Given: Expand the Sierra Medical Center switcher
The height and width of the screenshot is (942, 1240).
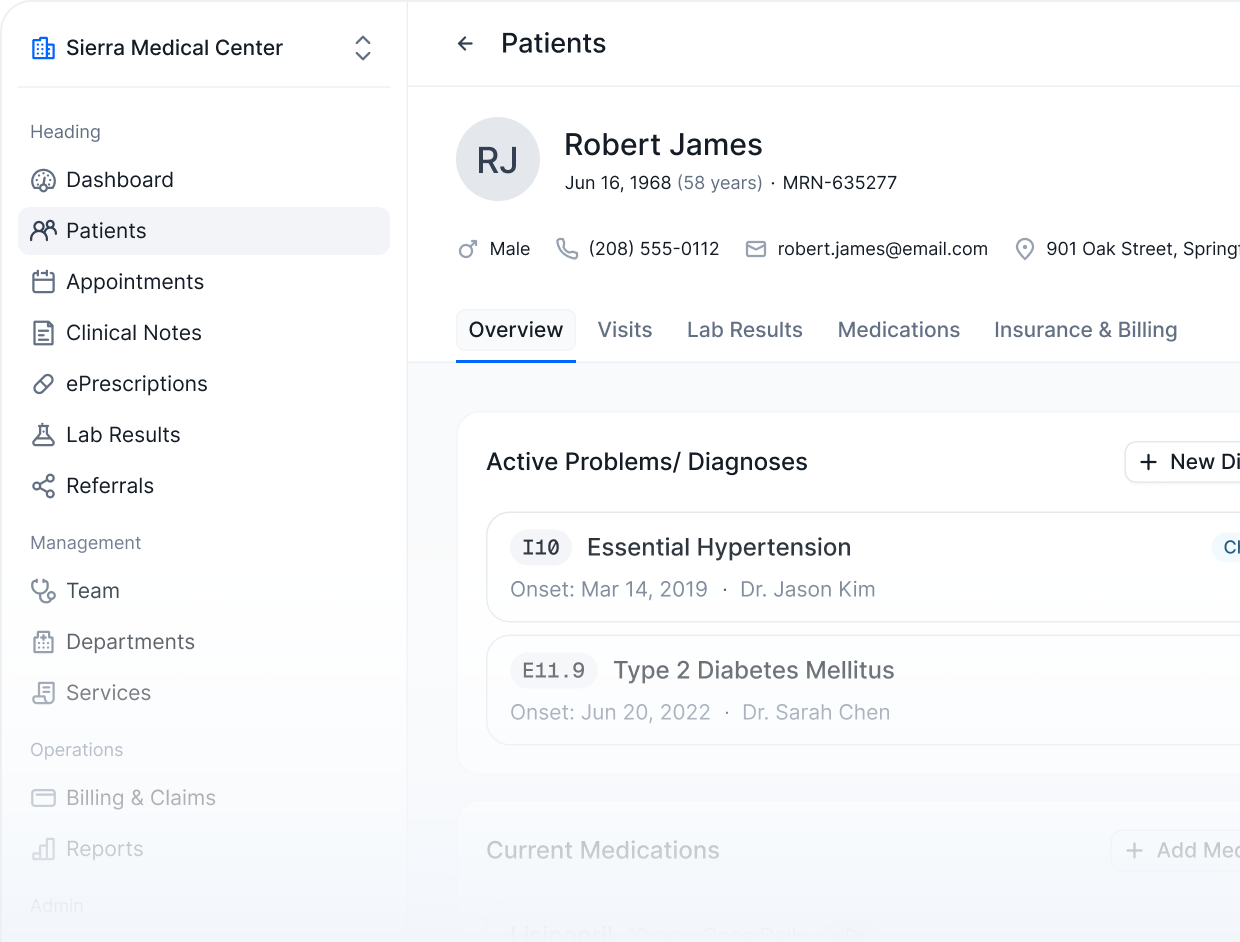Looking at the screenshot, I should coord(363,48).
